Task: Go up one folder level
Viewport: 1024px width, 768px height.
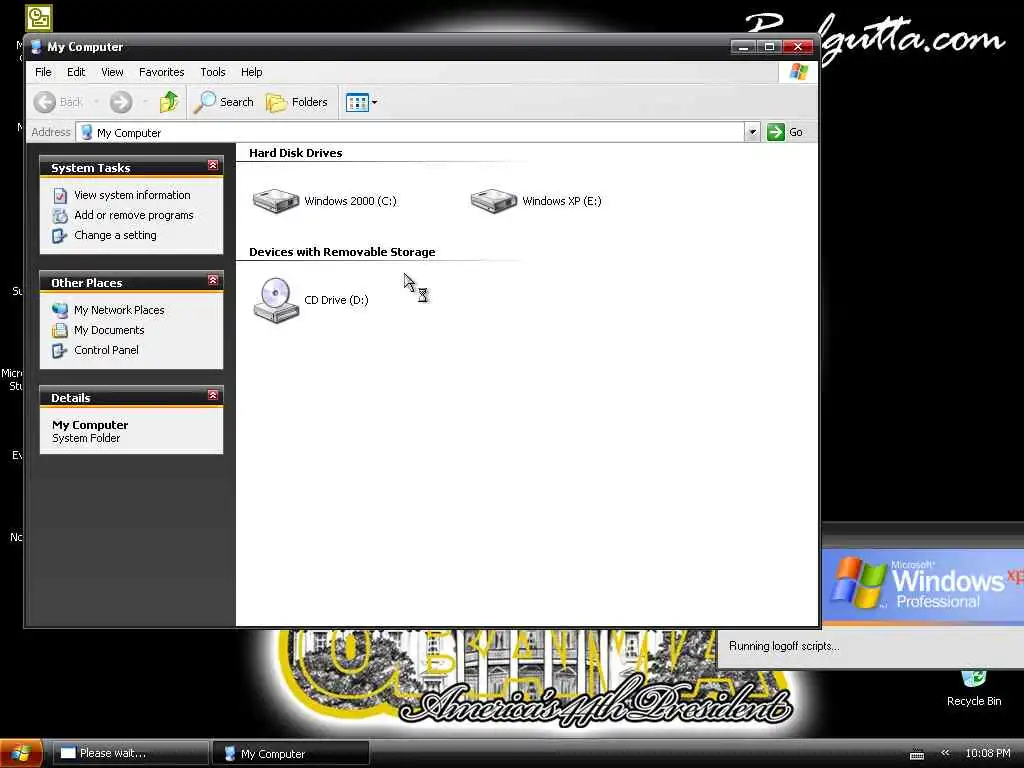Action: 169,102
